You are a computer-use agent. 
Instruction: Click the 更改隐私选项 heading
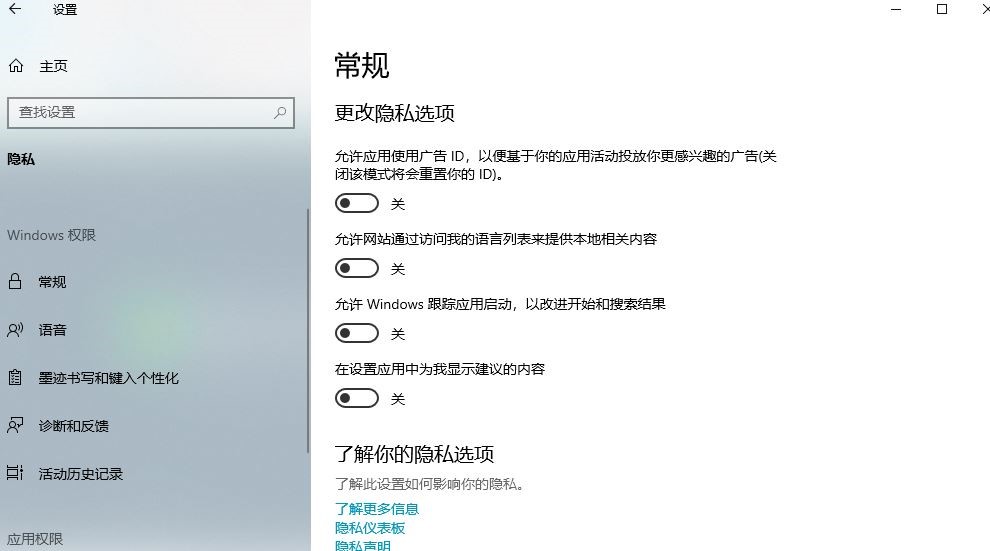click(395, 113)
